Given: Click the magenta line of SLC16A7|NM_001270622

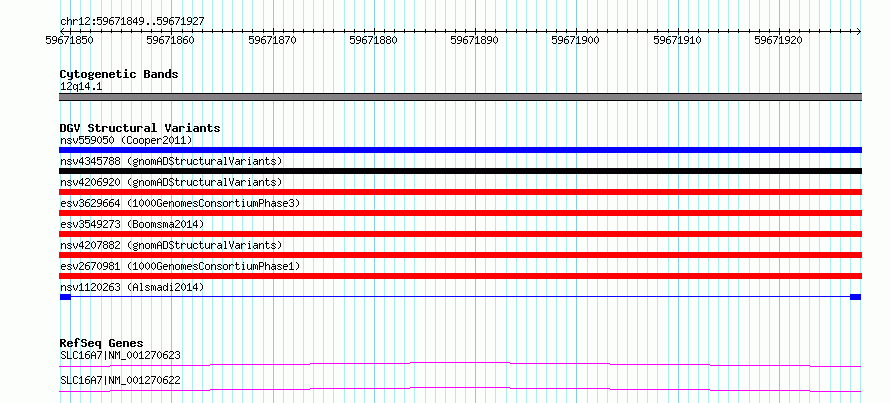Looking at the screenshot, I should coord(460,389).
